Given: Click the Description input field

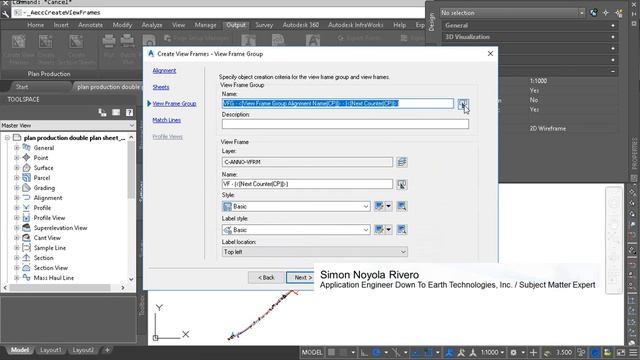Looking at the screenshot, I should pyautogui.click(x=345, y=124).
